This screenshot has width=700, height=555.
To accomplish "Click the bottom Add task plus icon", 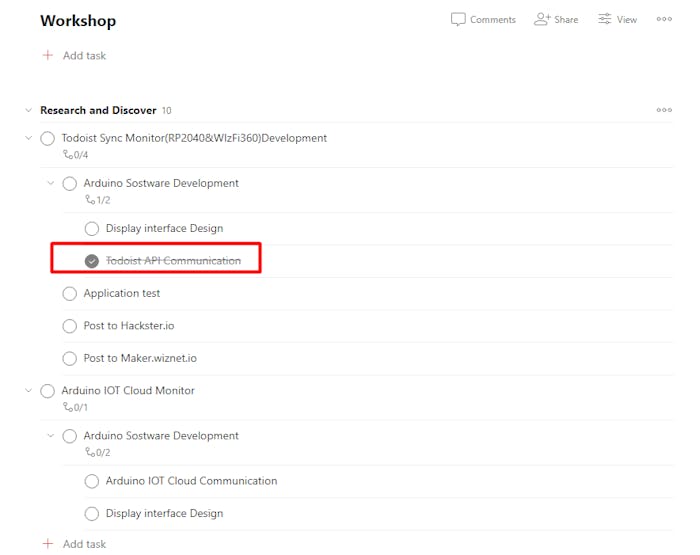I will (x=47, y=544).
